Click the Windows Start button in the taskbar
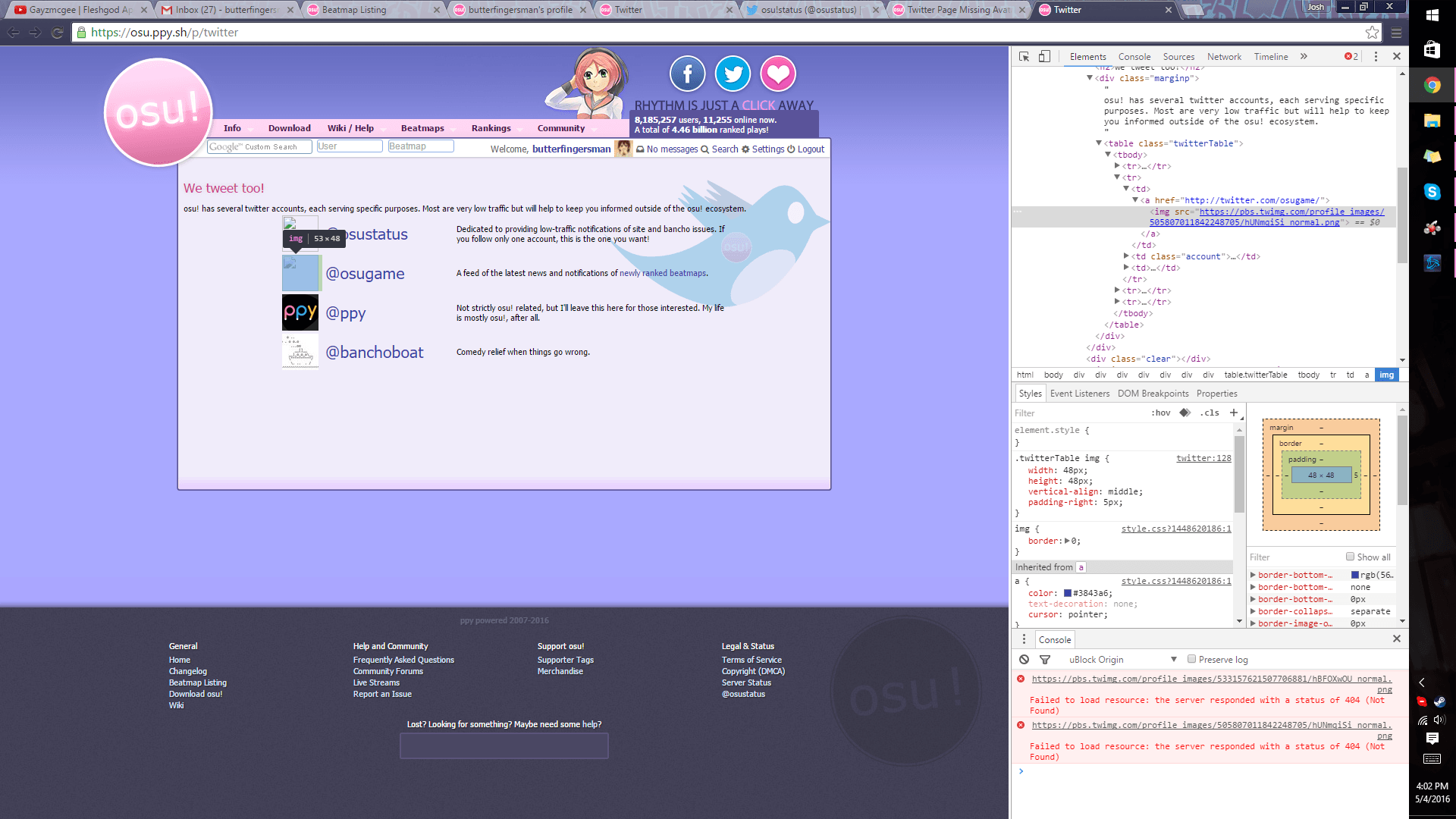 [1432, 15]
